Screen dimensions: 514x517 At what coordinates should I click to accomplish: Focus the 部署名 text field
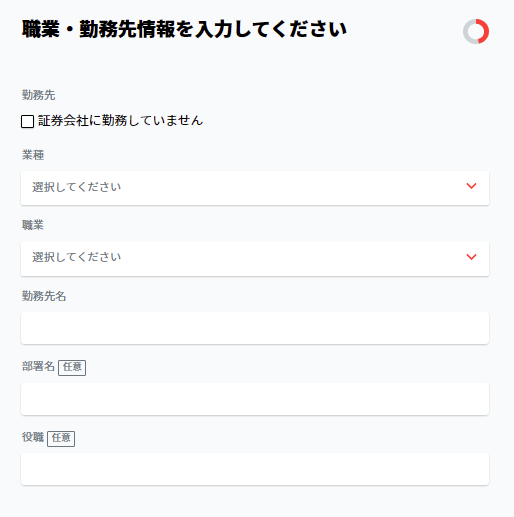click(255, 399)
